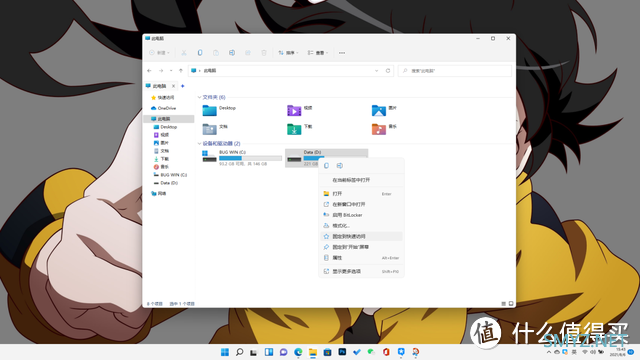640x360 pixels.
Task: Choose 启用 BitLocker in context menu
Action: click(361, 215)
